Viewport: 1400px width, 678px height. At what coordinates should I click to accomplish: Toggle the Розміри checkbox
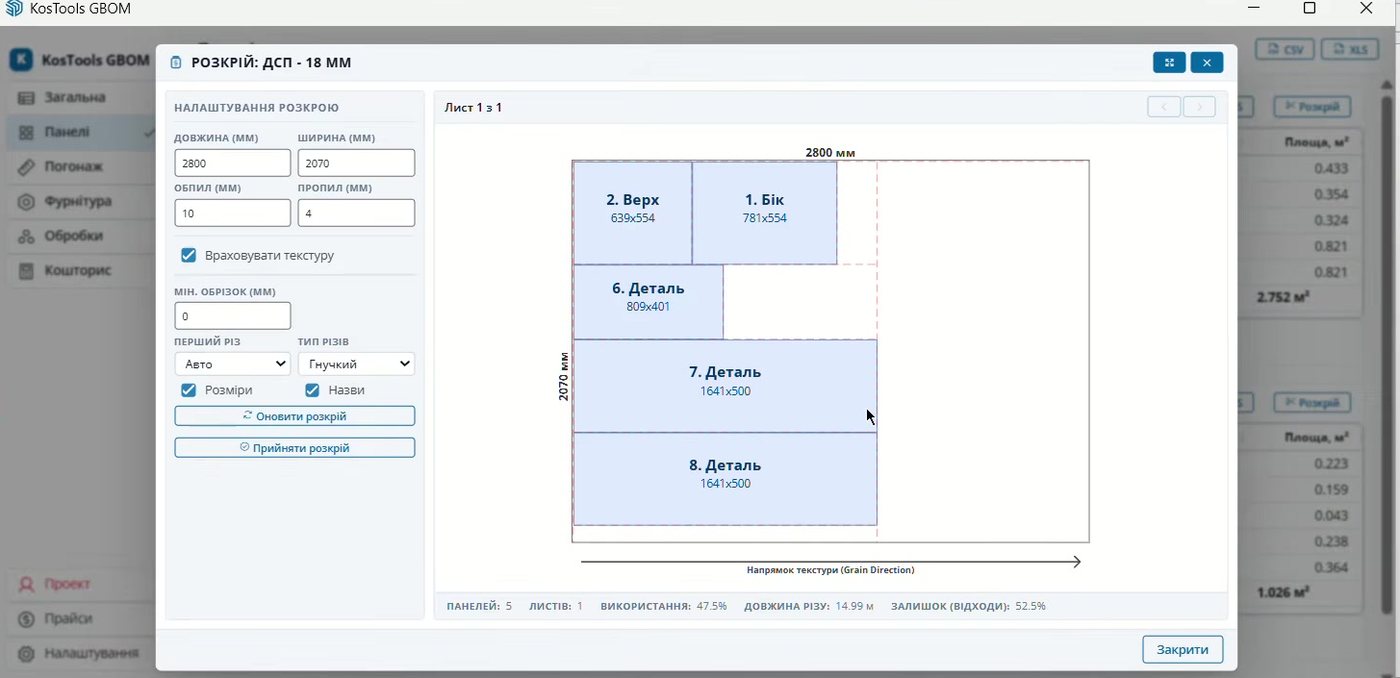coord(188,390)
